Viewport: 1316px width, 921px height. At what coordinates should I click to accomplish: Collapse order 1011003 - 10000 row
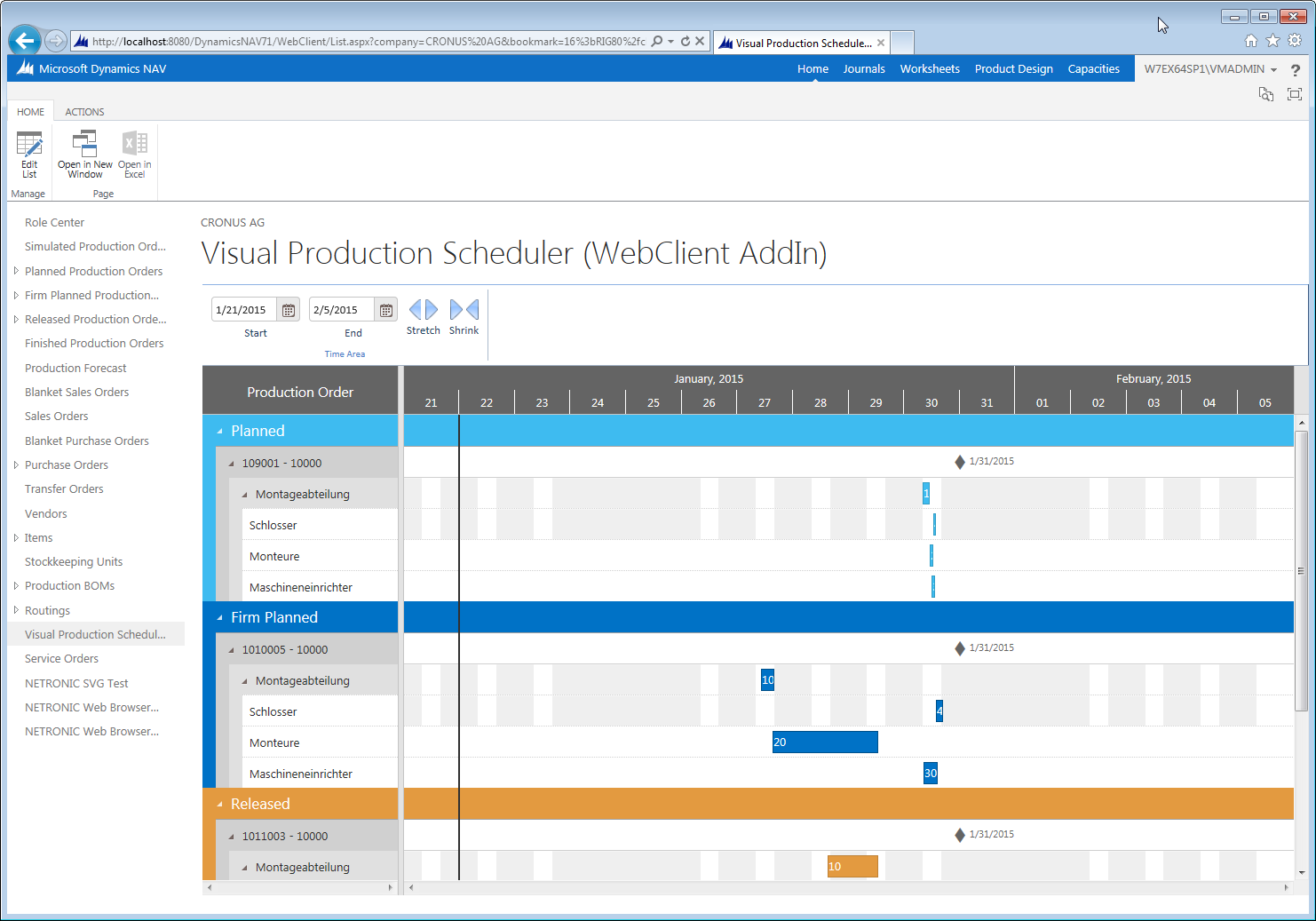click(232, 837)
